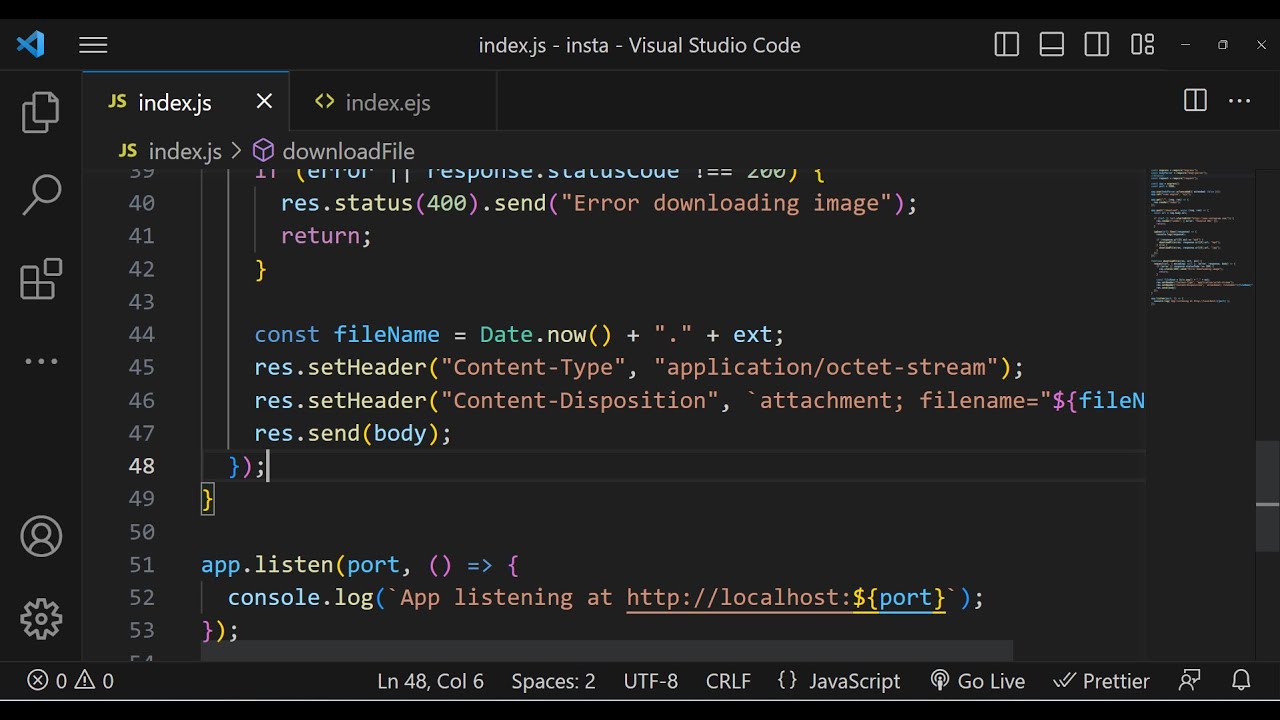
Task: Open editor more actions ellipsis menu
Action: (1240, 101)
